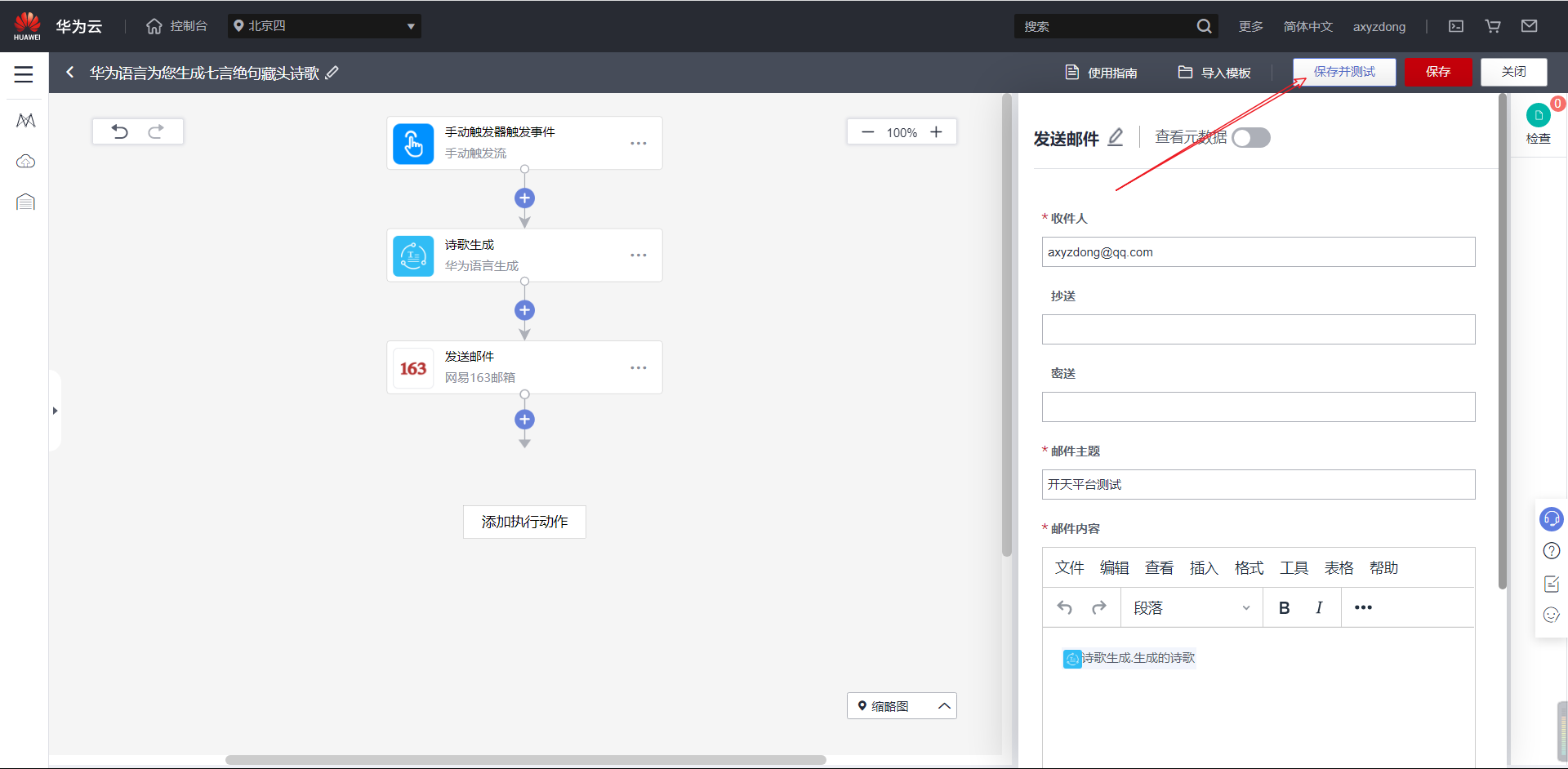Click the Huawei Cloud logo
This screenshot has width=1568, height=769.
27,26
